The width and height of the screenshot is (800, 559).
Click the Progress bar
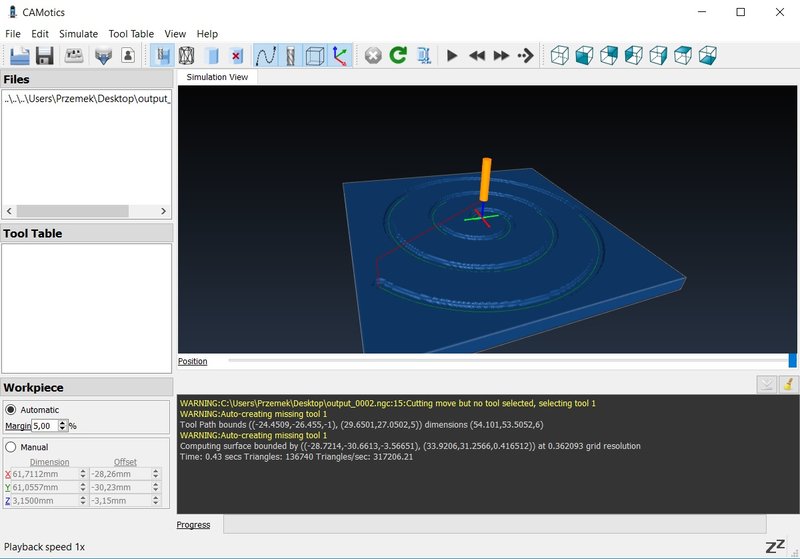point(495,524)
